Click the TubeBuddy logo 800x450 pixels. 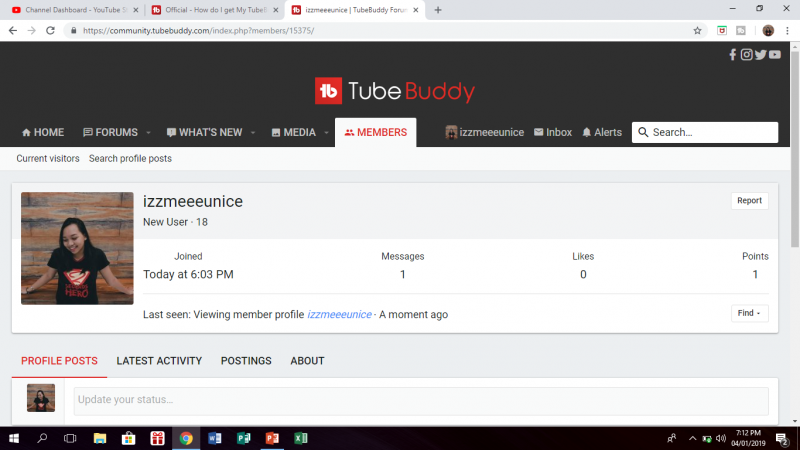click(x=395, y=91)
